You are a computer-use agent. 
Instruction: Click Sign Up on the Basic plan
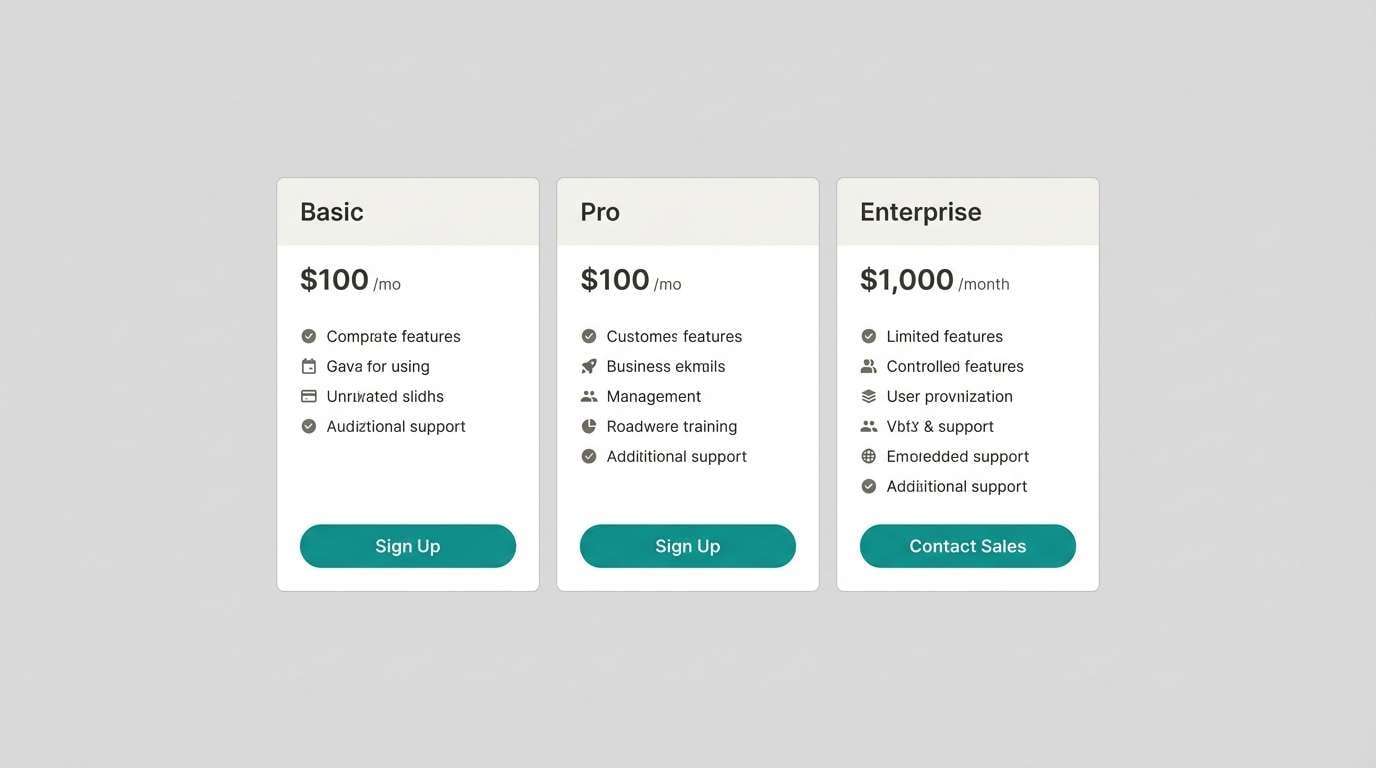(407, 546)
